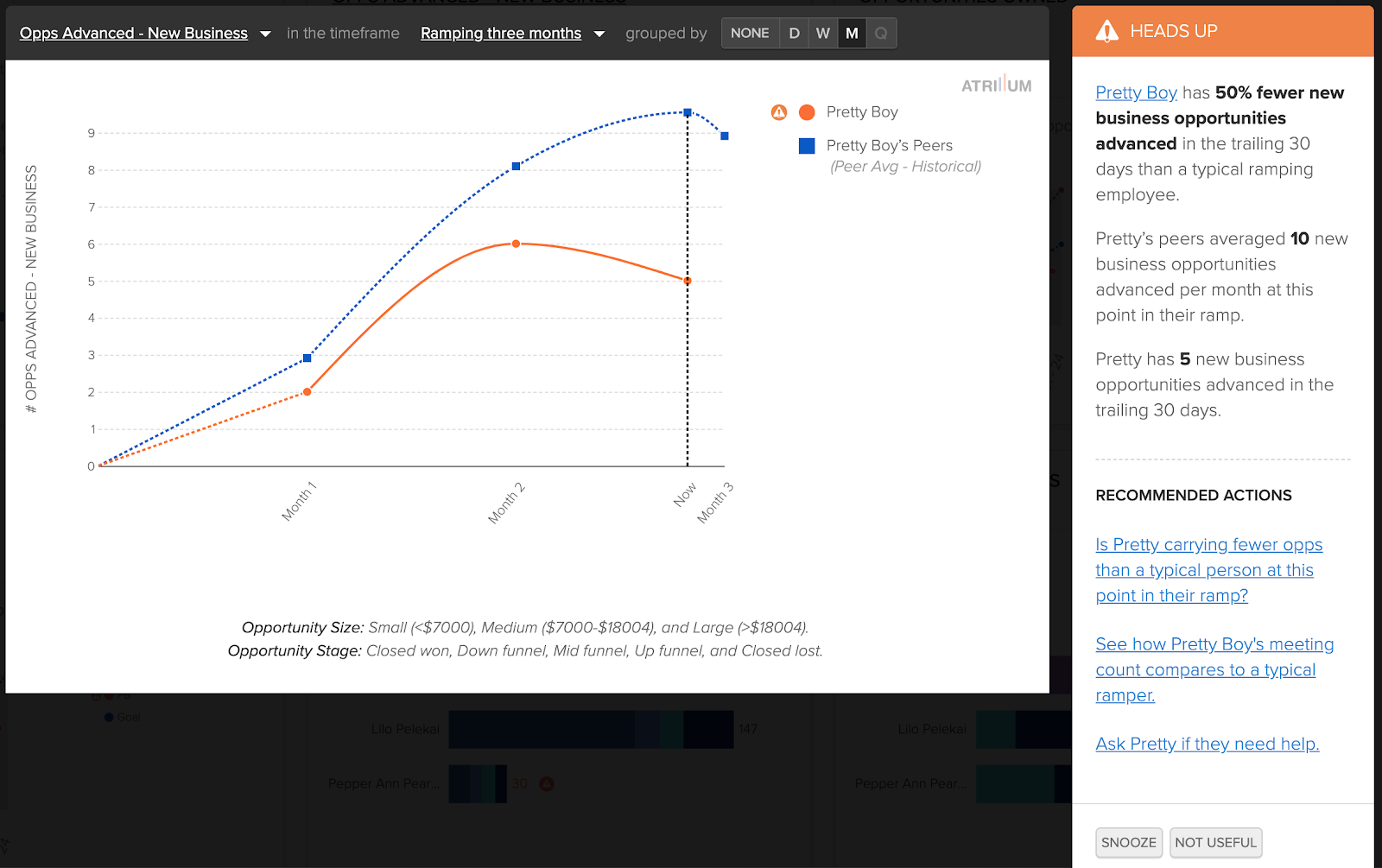The width and height of the screenshot is (1382, 868).
Task: Click the HEADS UP panel title
Action: coord(1174,31)
